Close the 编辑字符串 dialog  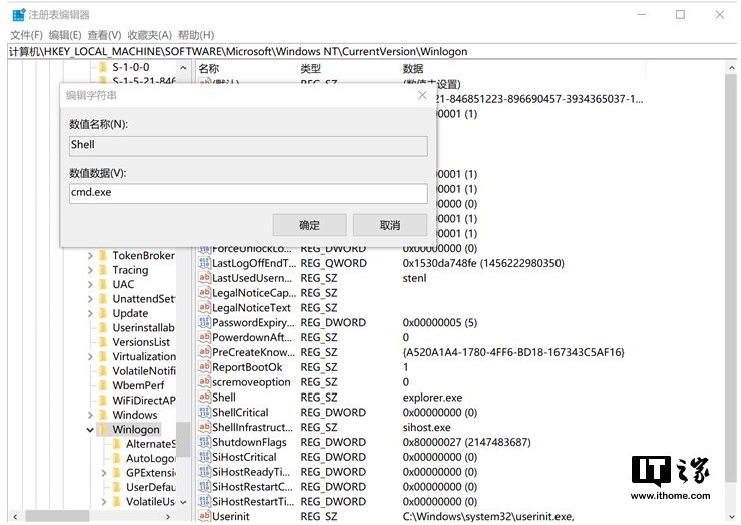pos(422,95)
